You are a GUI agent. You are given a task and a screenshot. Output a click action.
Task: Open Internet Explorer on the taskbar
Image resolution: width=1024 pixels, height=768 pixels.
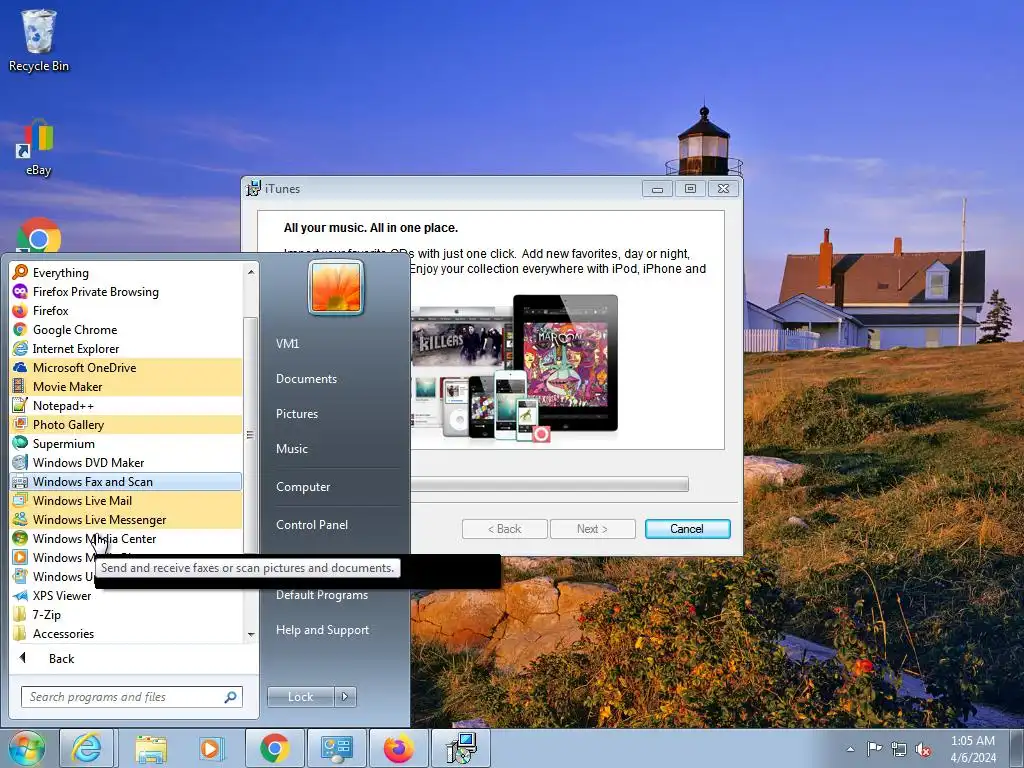click(87, 748)
